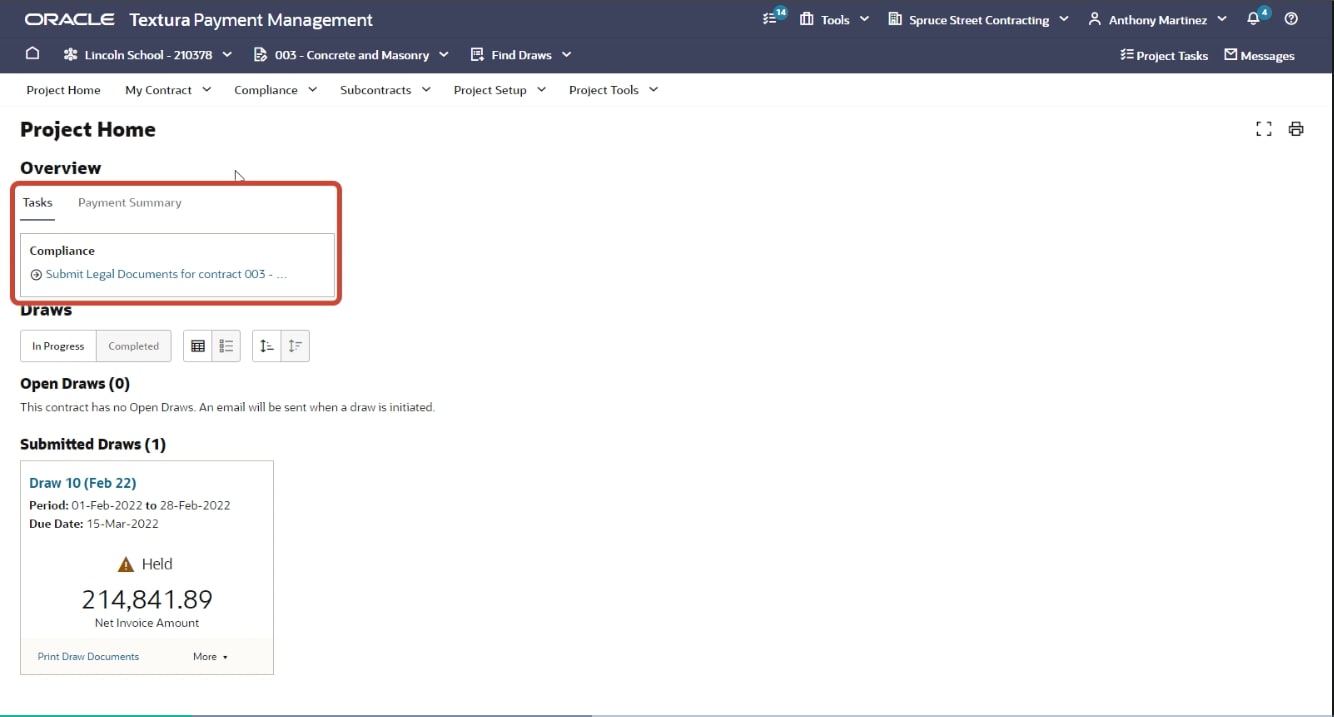This screenshot has height=717, width=1334.
Task: Open the Tools menu in the header
Action: [x=834, y=19]
